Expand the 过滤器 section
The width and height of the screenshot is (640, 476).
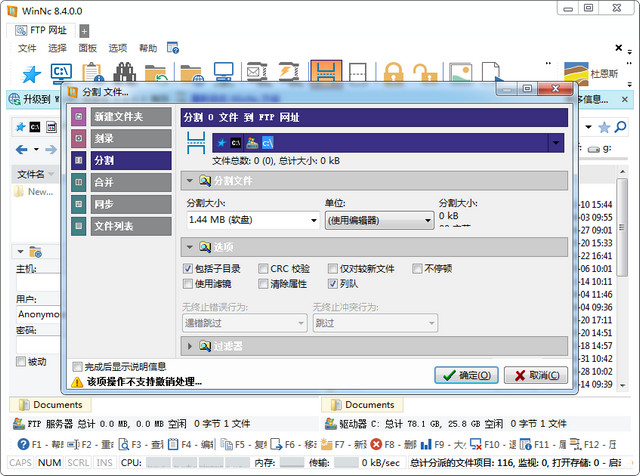pos(190,346)
